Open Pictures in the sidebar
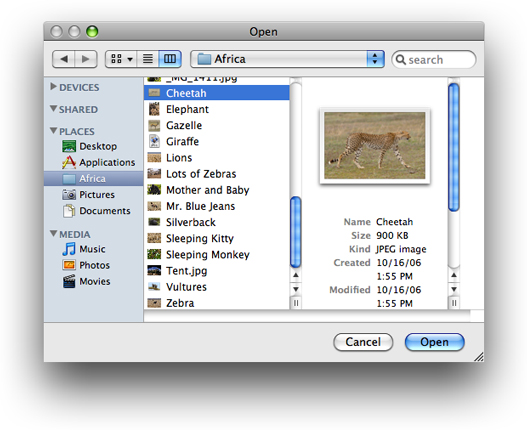This screenshot has width=527, height=430. (93, 195)
